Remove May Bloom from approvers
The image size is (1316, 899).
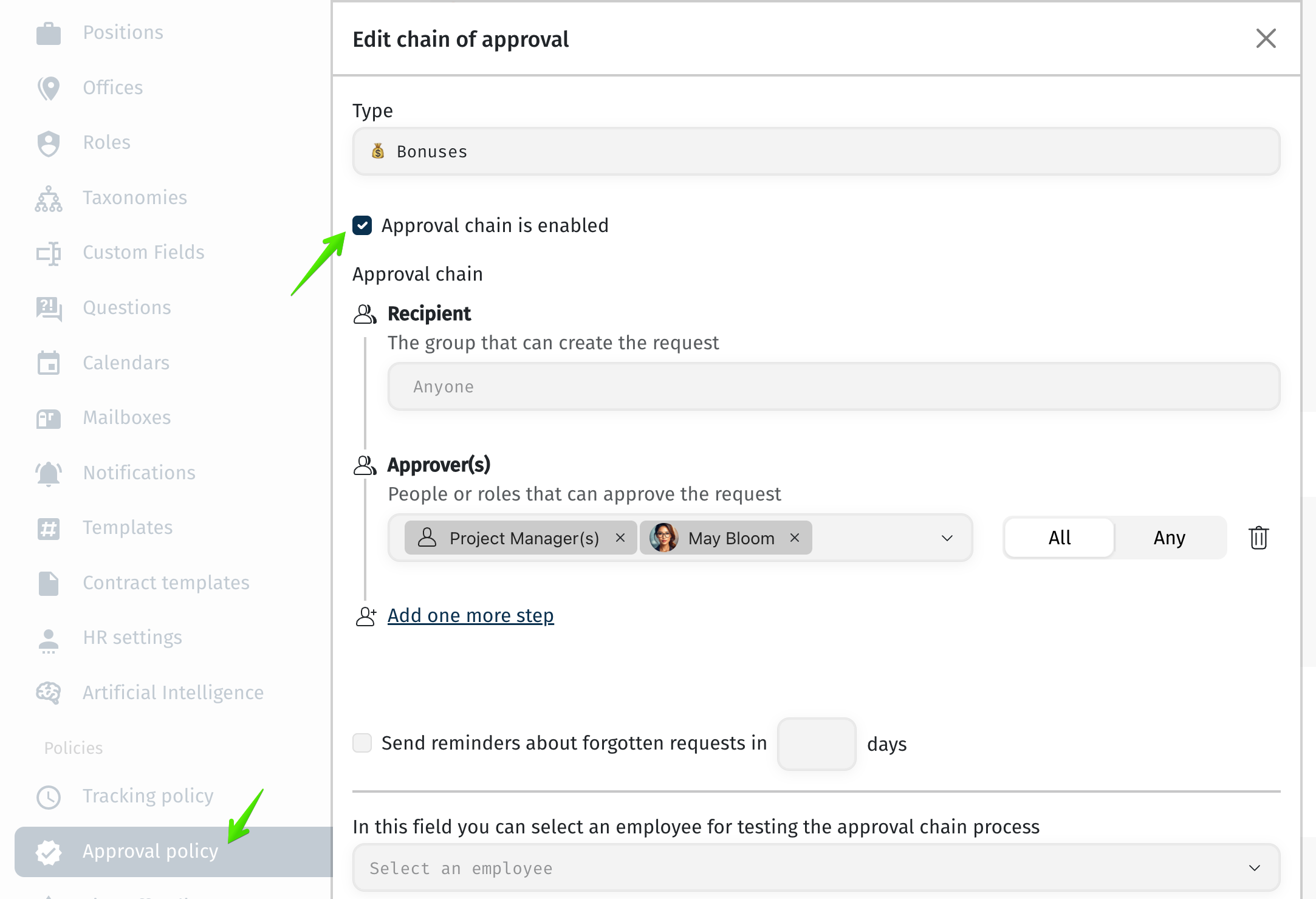pos(795,538)
